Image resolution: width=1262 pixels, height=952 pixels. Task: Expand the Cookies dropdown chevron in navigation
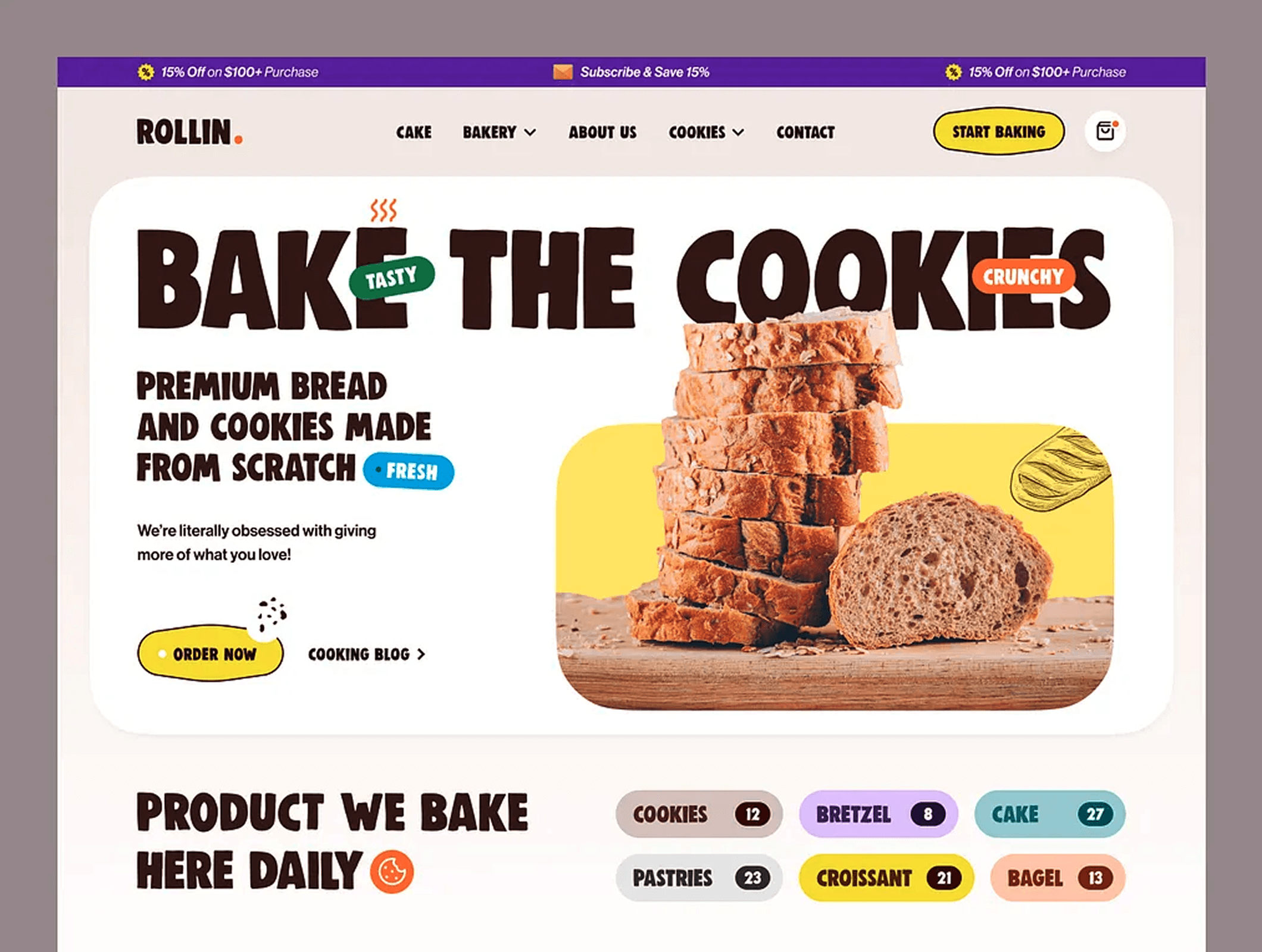(x=738, y=132)
